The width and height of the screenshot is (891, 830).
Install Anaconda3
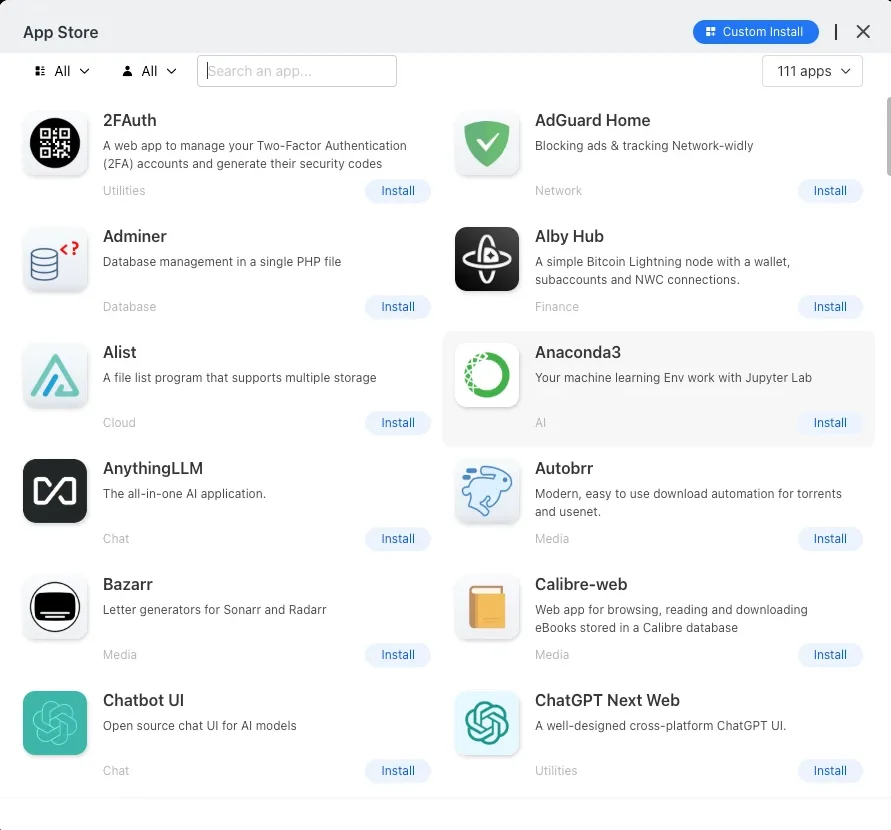830,423
